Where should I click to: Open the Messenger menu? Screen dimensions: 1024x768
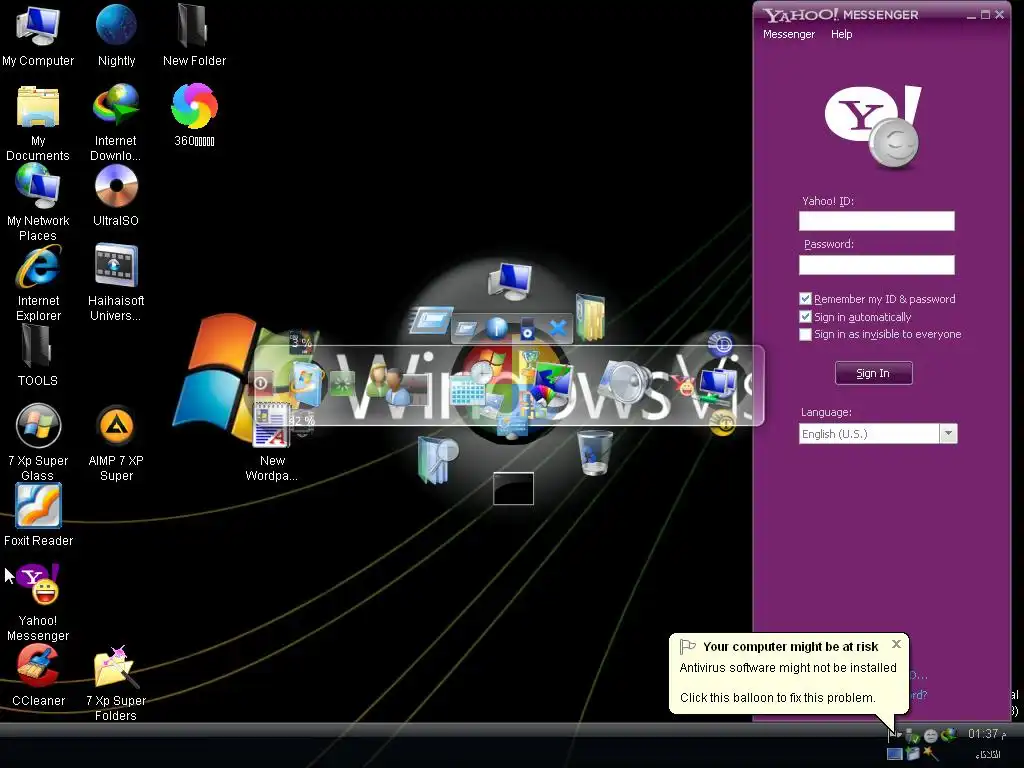[x=788, y=34]
